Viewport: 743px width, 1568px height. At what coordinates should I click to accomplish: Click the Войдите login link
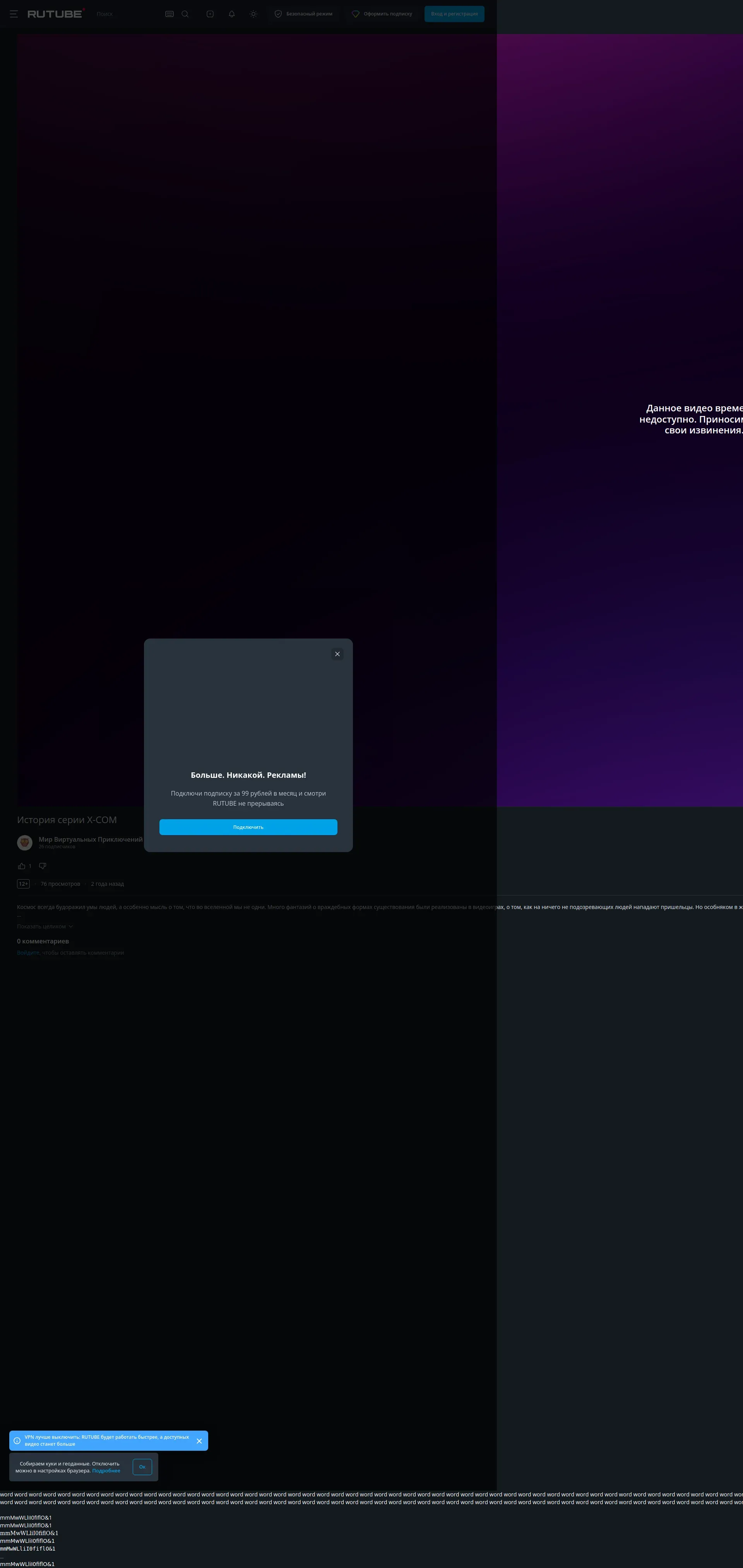28,953
